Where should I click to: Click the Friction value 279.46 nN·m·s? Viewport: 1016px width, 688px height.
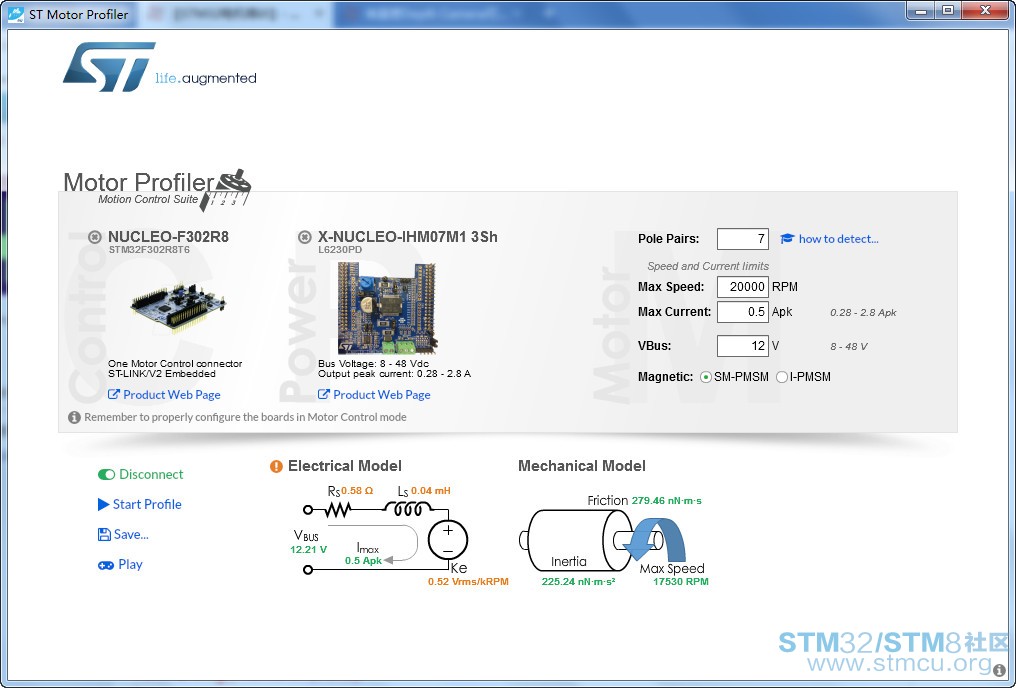click(667, 501)
